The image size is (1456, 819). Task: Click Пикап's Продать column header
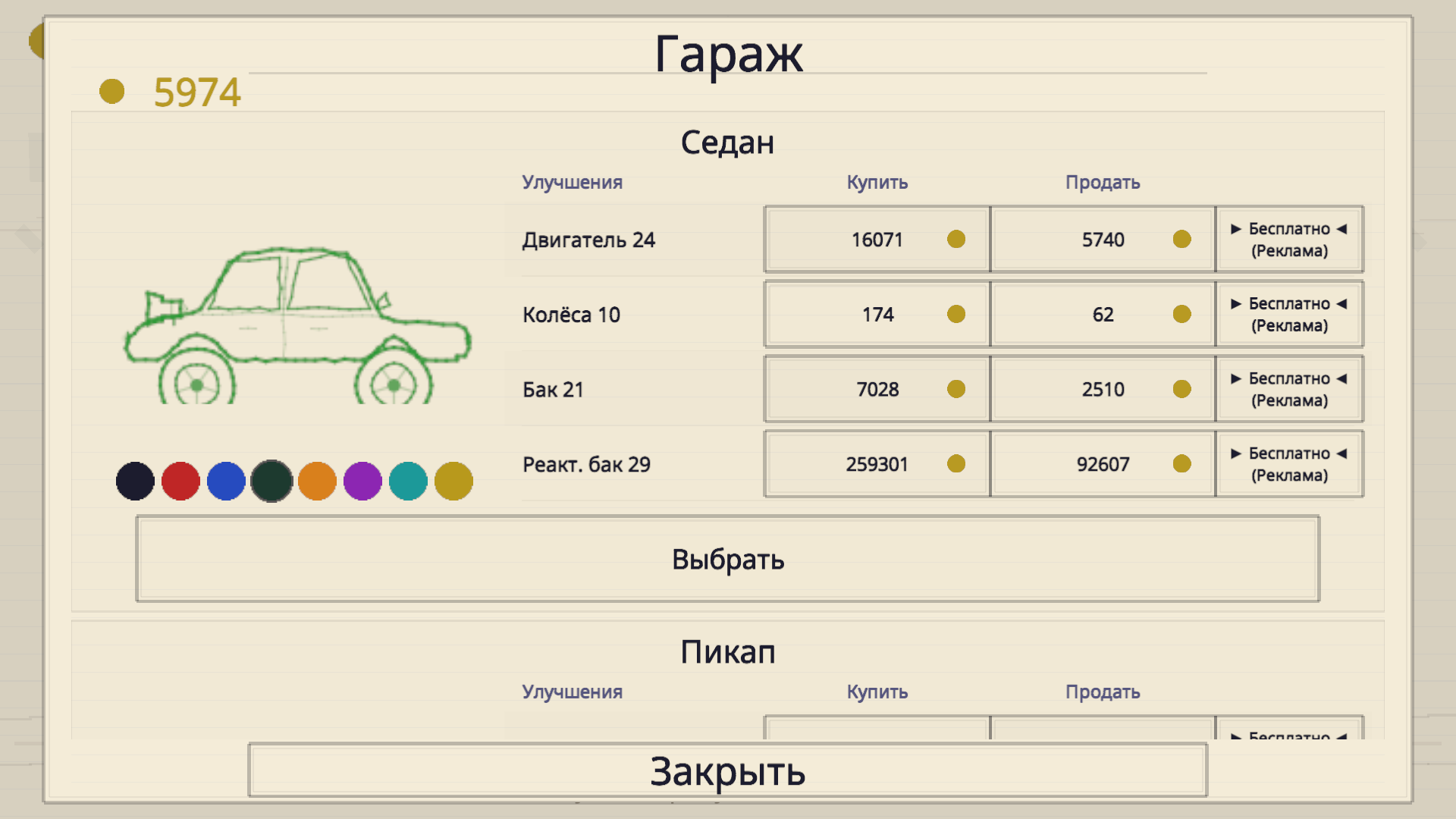click(x=1103, y=692)
